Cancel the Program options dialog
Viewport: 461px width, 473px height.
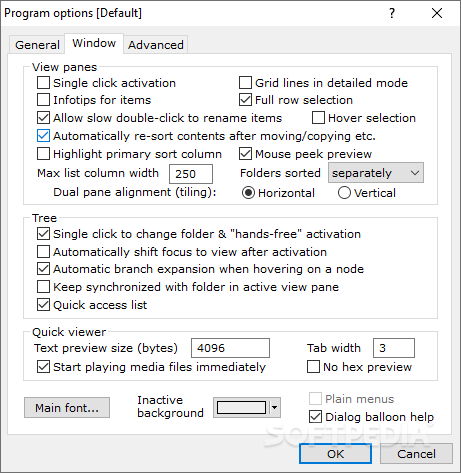(x=416, y=454)
